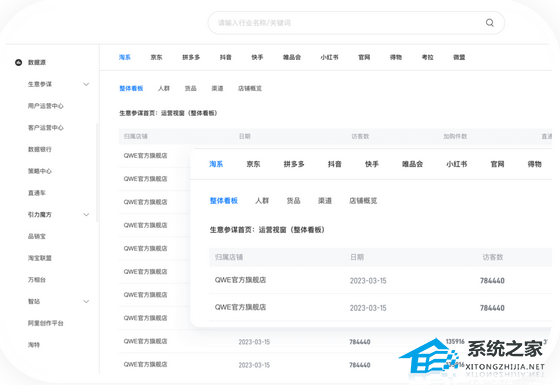Expand the 引力魔方 chevron in sidebar
560x385 pixels.
[x=86, y=215]
